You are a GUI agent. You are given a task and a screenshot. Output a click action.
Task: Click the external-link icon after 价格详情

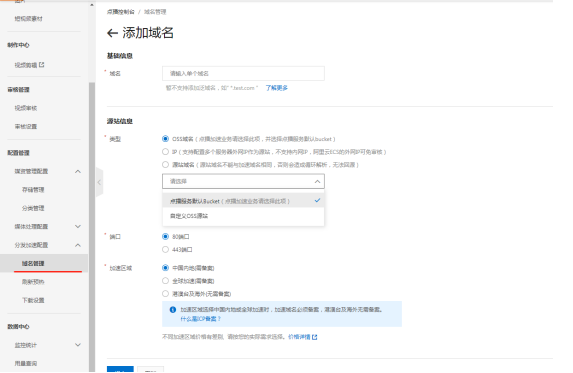click(315, 337)
